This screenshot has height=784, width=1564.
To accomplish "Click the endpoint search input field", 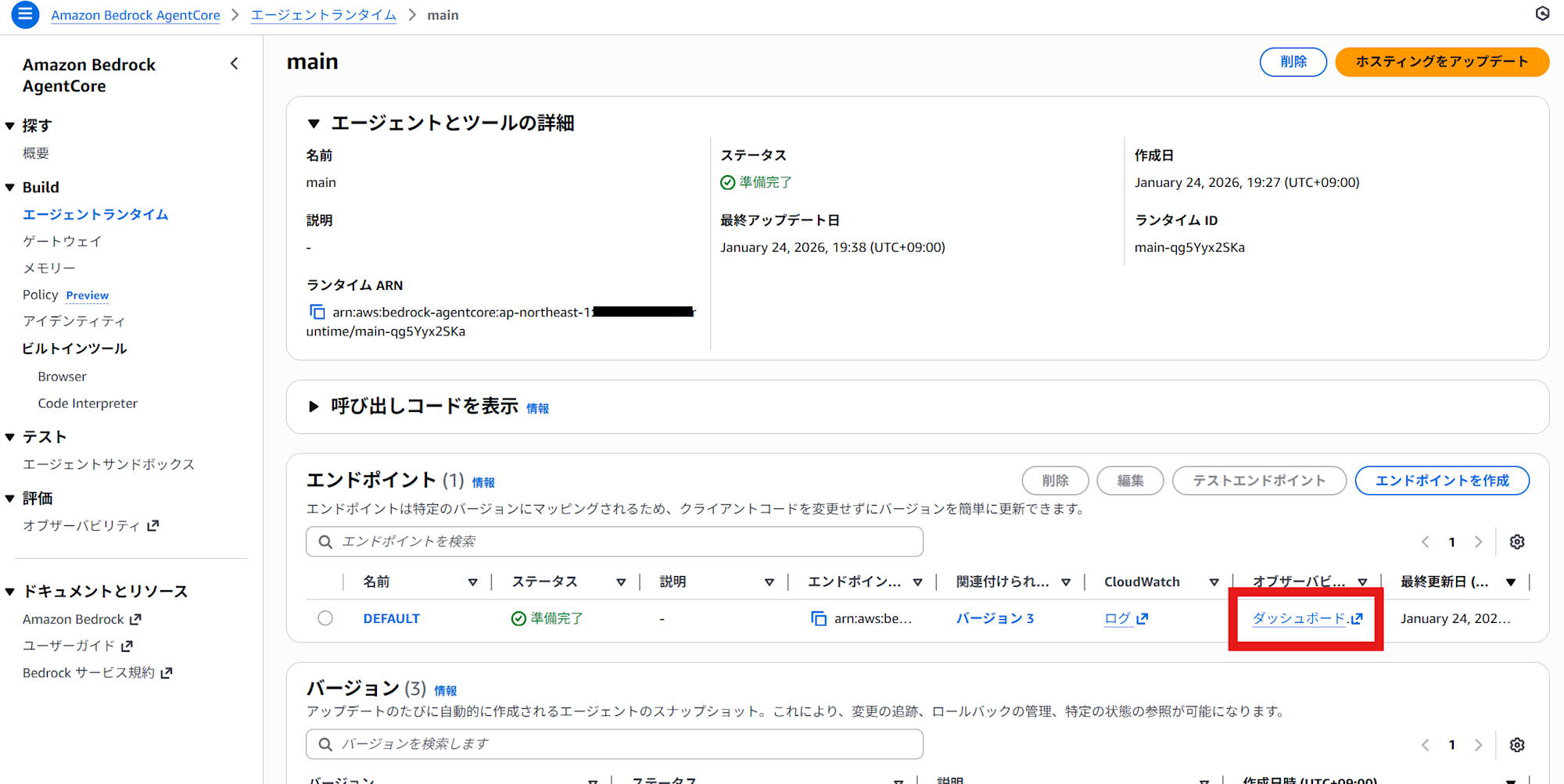I will click(614, 541).
